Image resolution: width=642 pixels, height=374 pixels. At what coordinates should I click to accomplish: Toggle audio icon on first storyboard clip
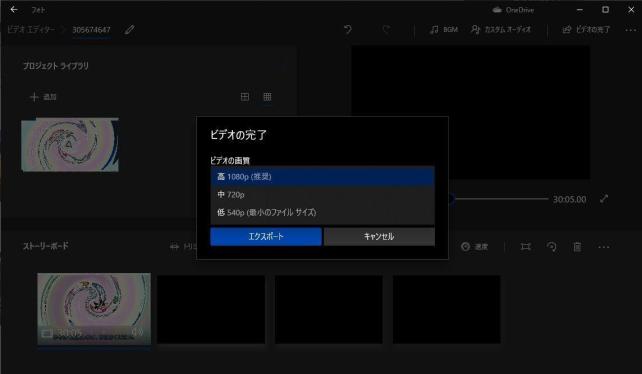click(x=137, y=332)
